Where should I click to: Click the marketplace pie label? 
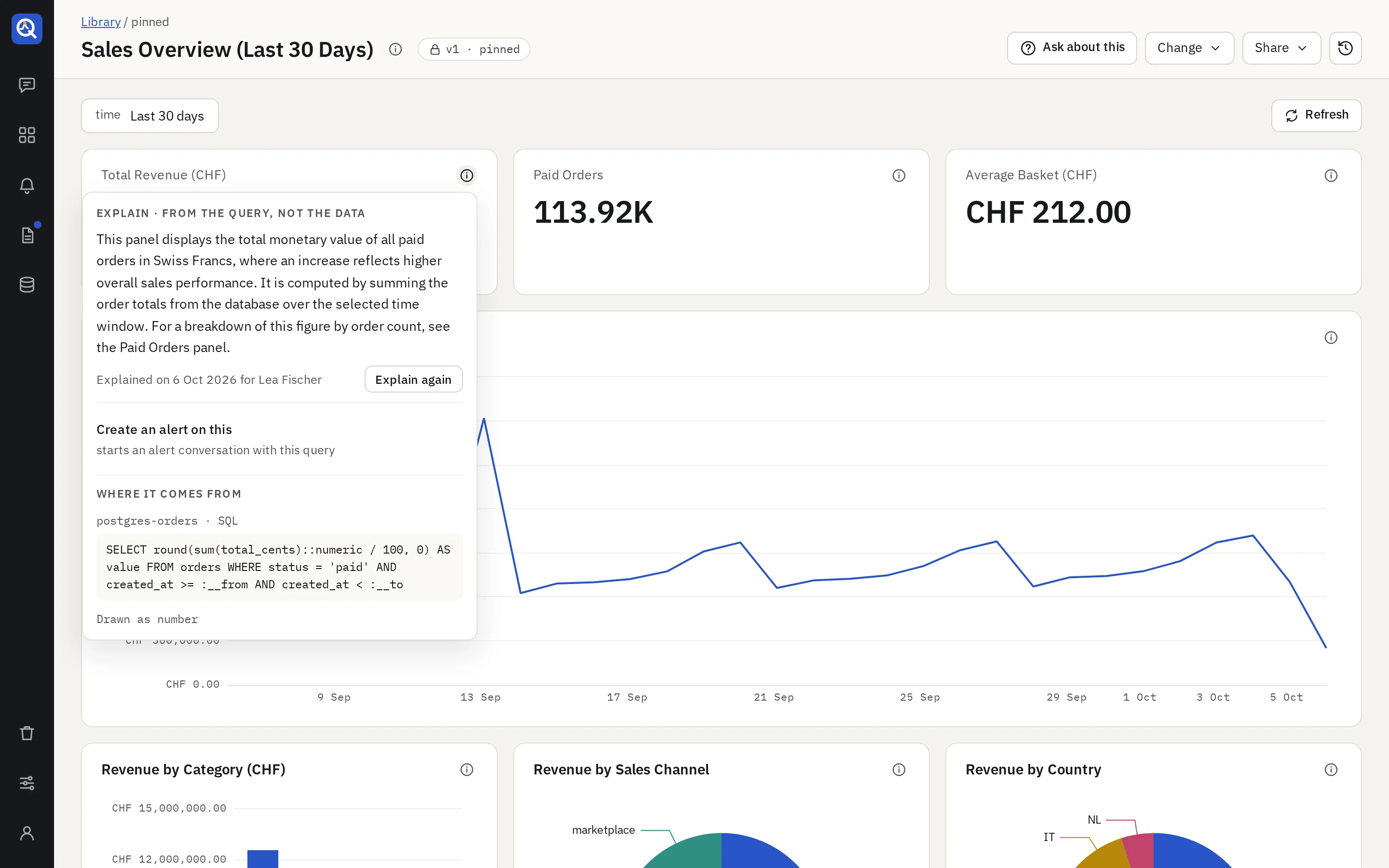(x=603, y=830)
